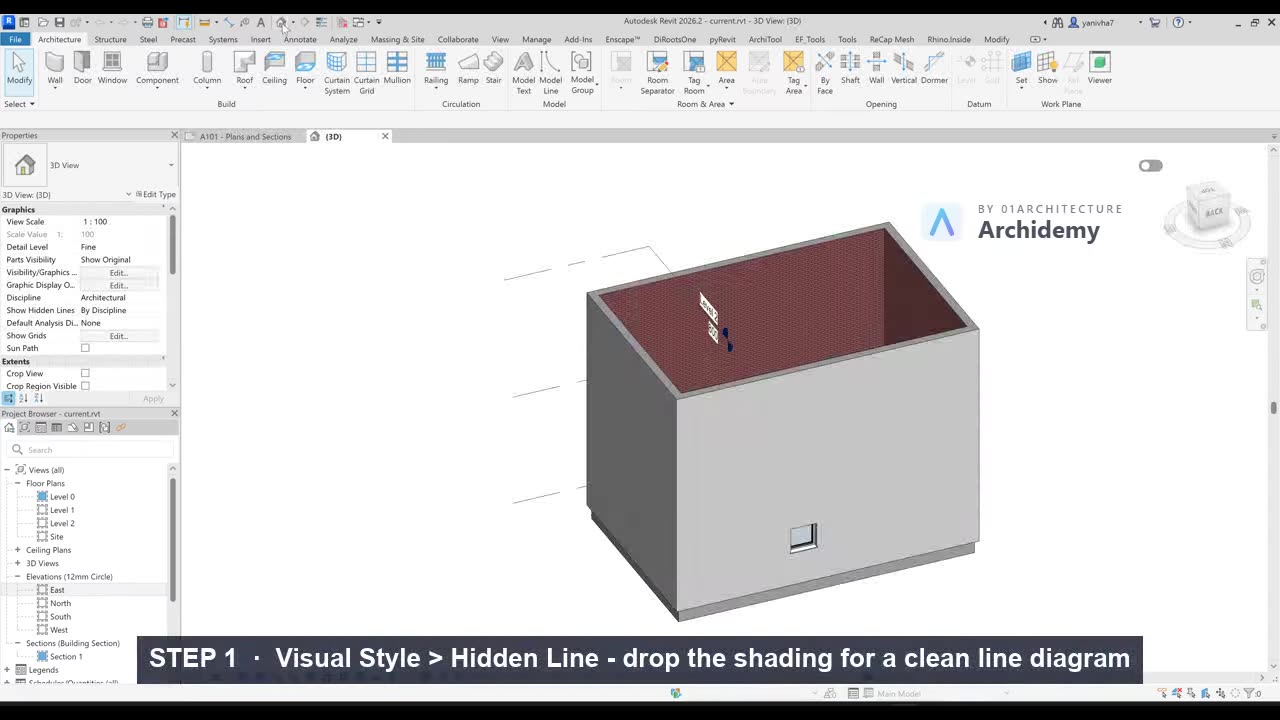Click Edit button for Visibility/Graphics
The image size is (1280, 720).
pos(118,273)
